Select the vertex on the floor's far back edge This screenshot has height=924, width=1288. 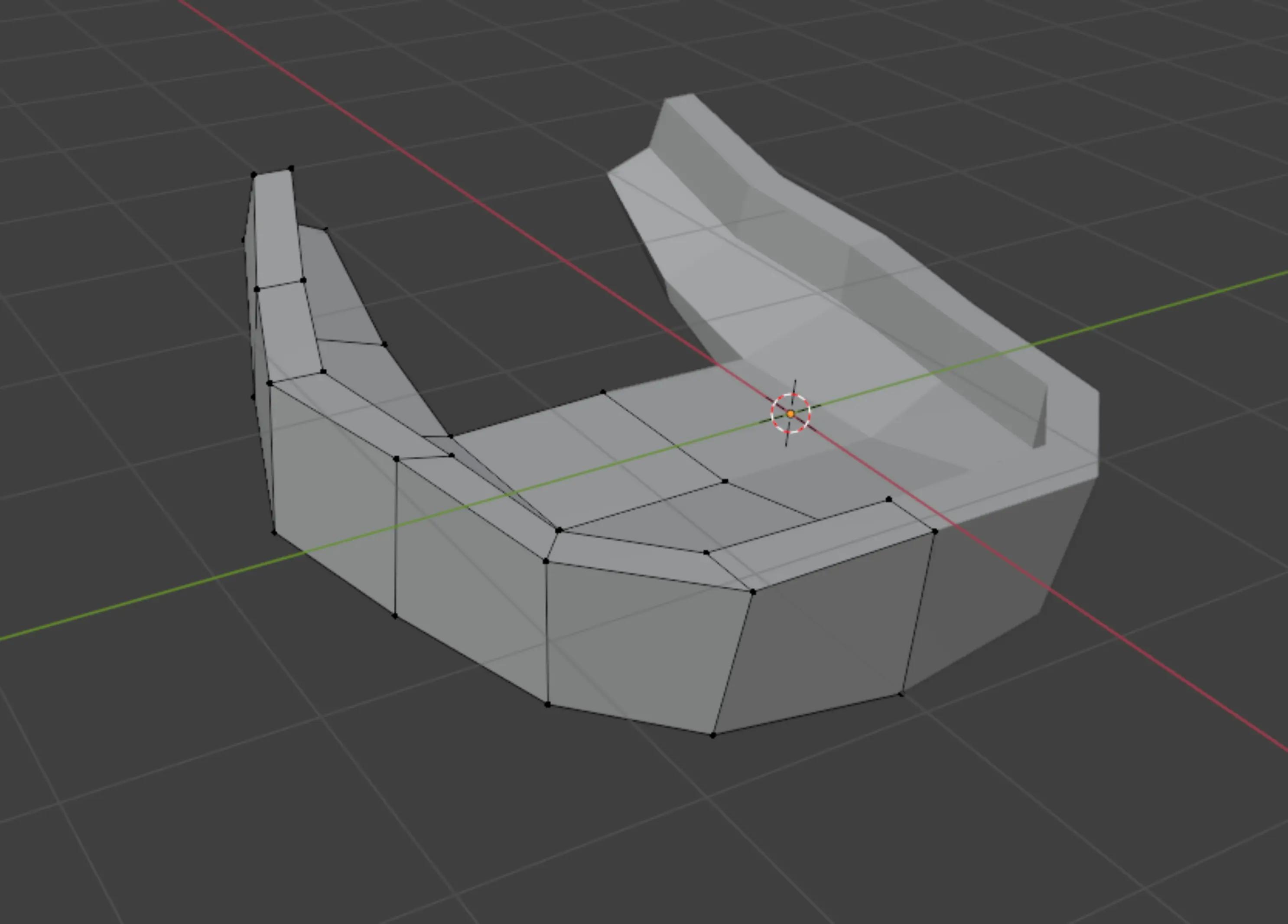[603, 392]
